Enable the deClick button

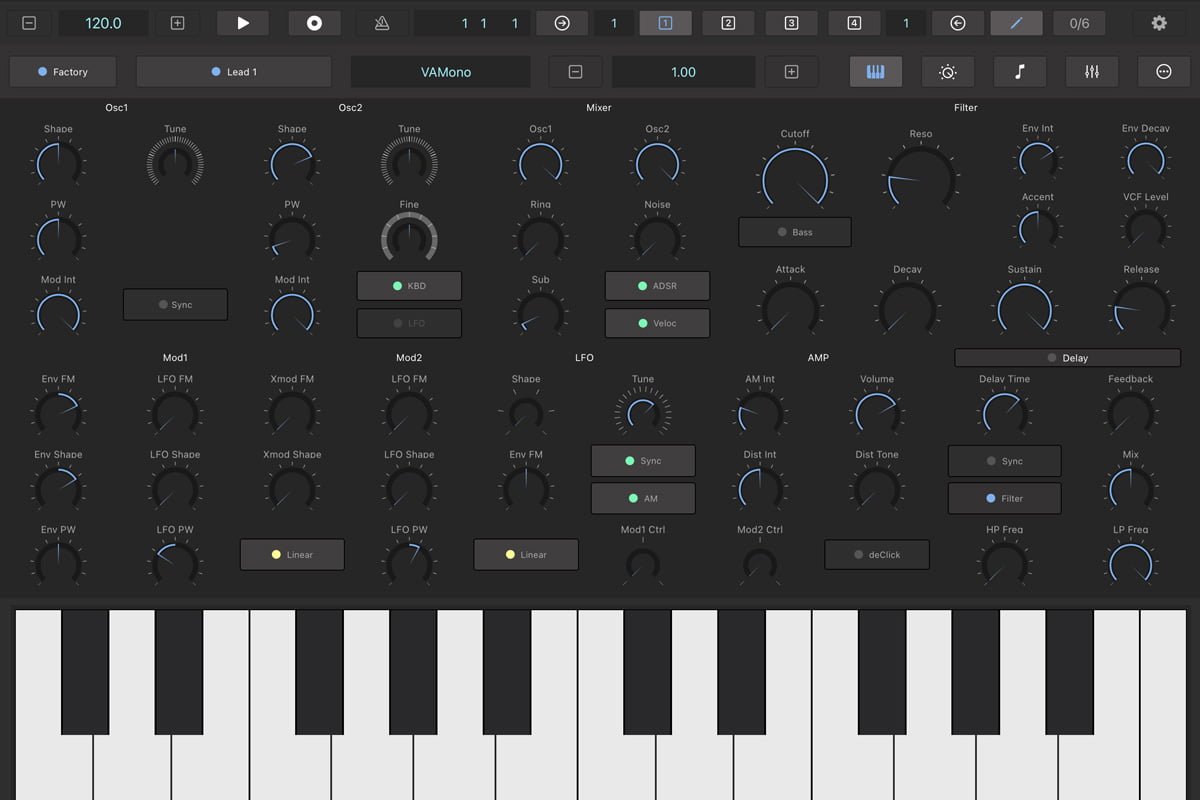[x=877, y=555]
